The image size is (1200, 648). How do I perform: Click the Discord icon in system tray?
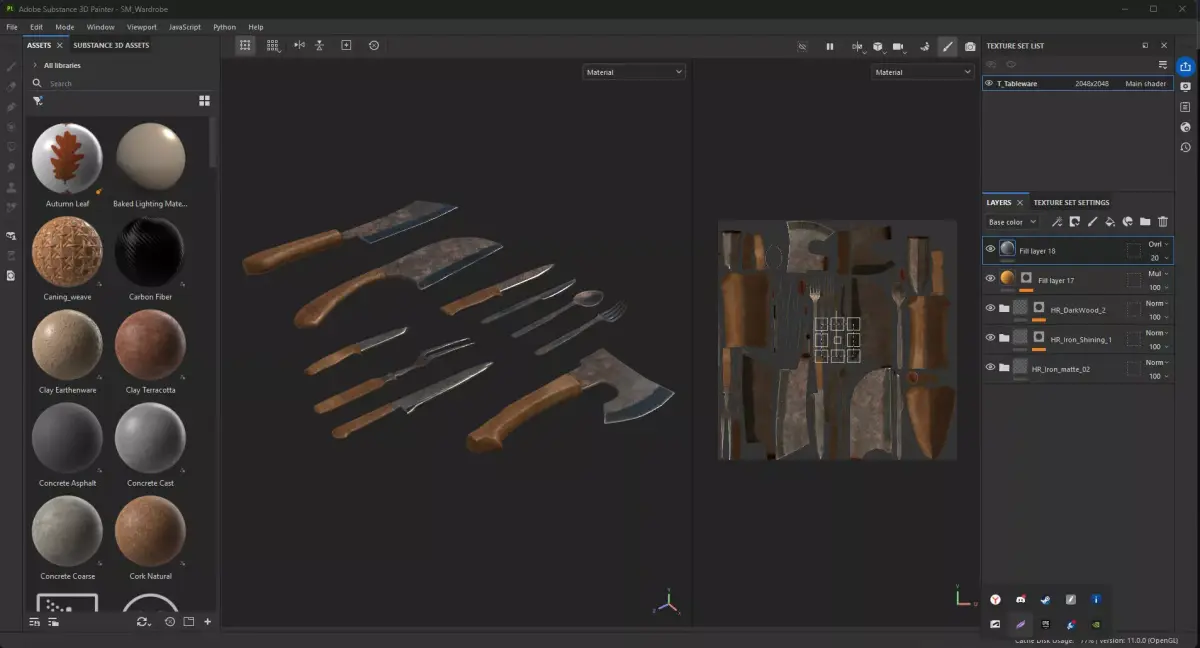1021,599
